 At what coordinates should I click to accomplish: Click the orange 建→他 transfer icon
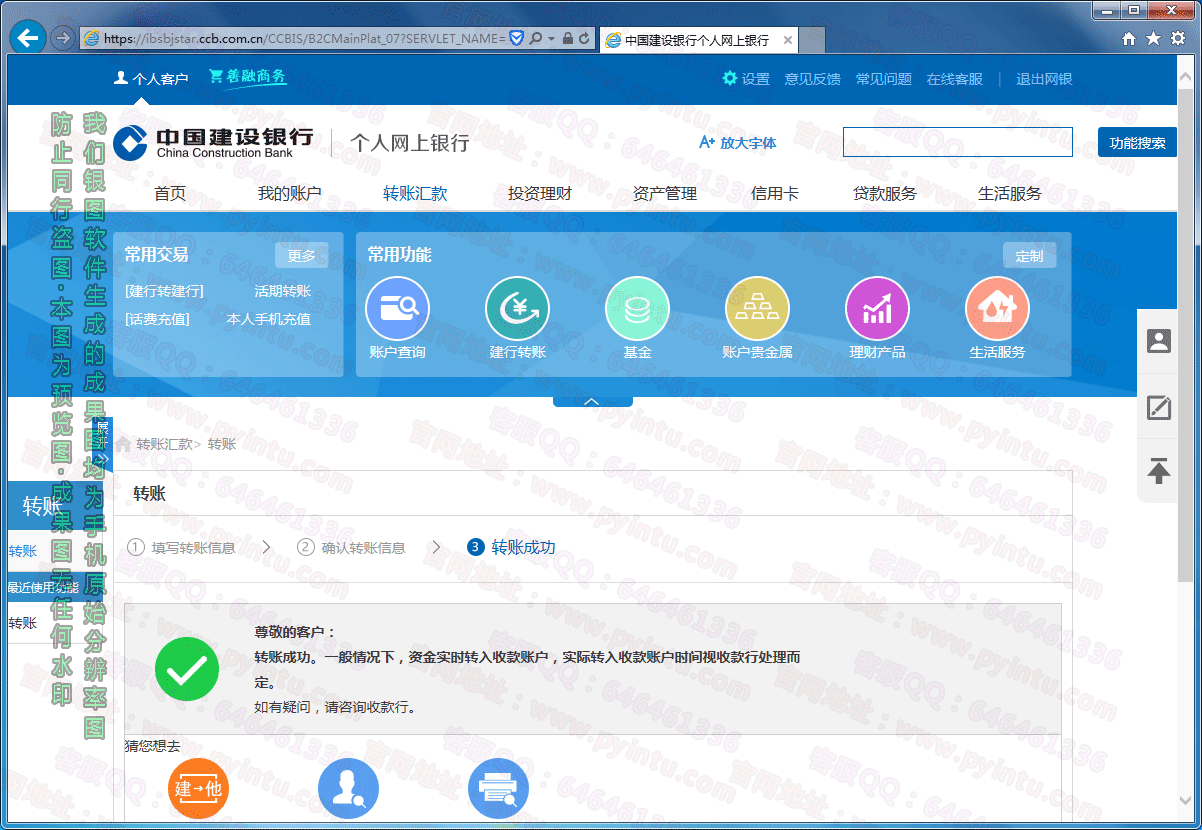(x=199, y=788)
